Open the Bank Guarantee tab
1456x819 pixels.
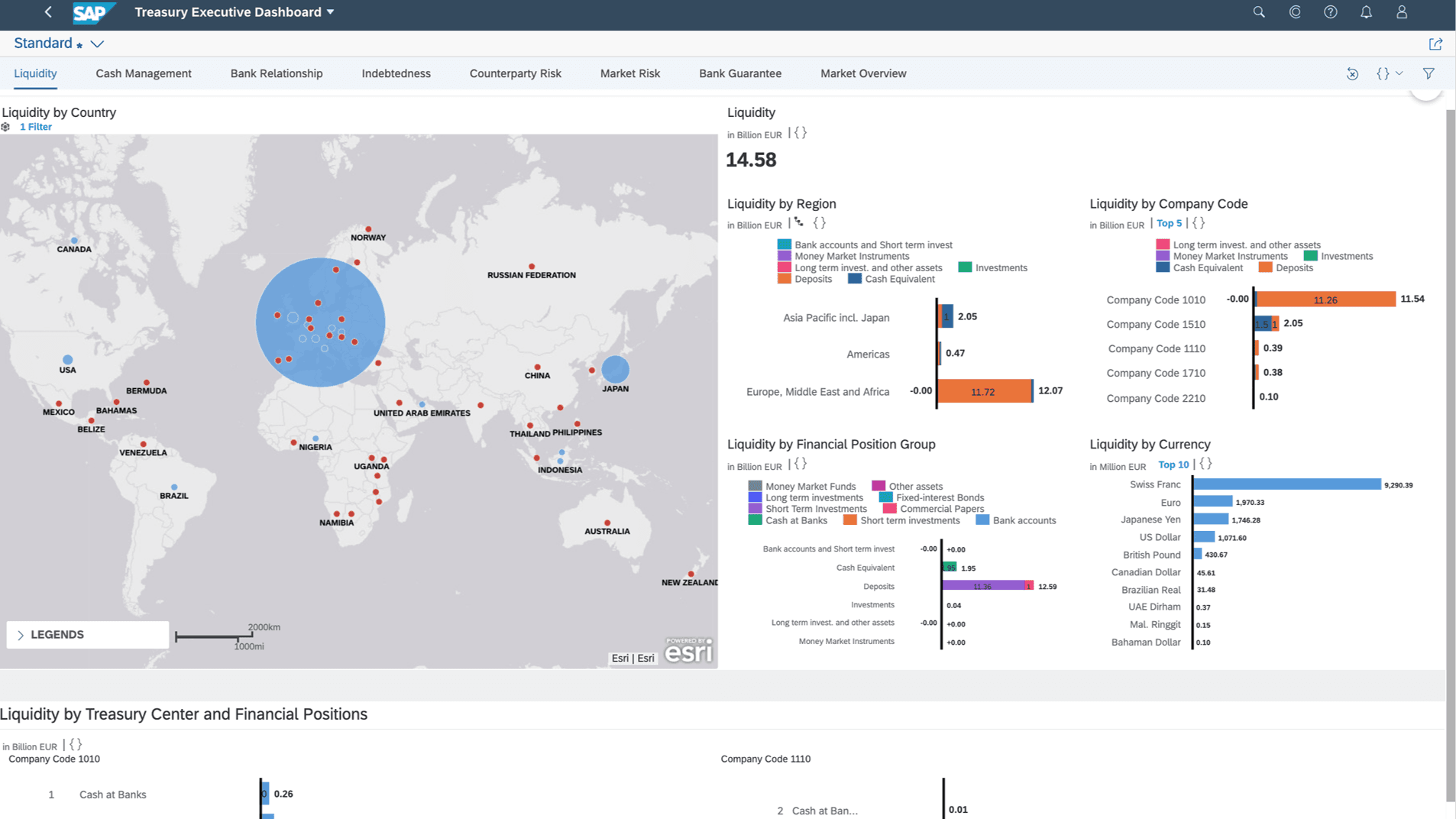pos(740,73)
